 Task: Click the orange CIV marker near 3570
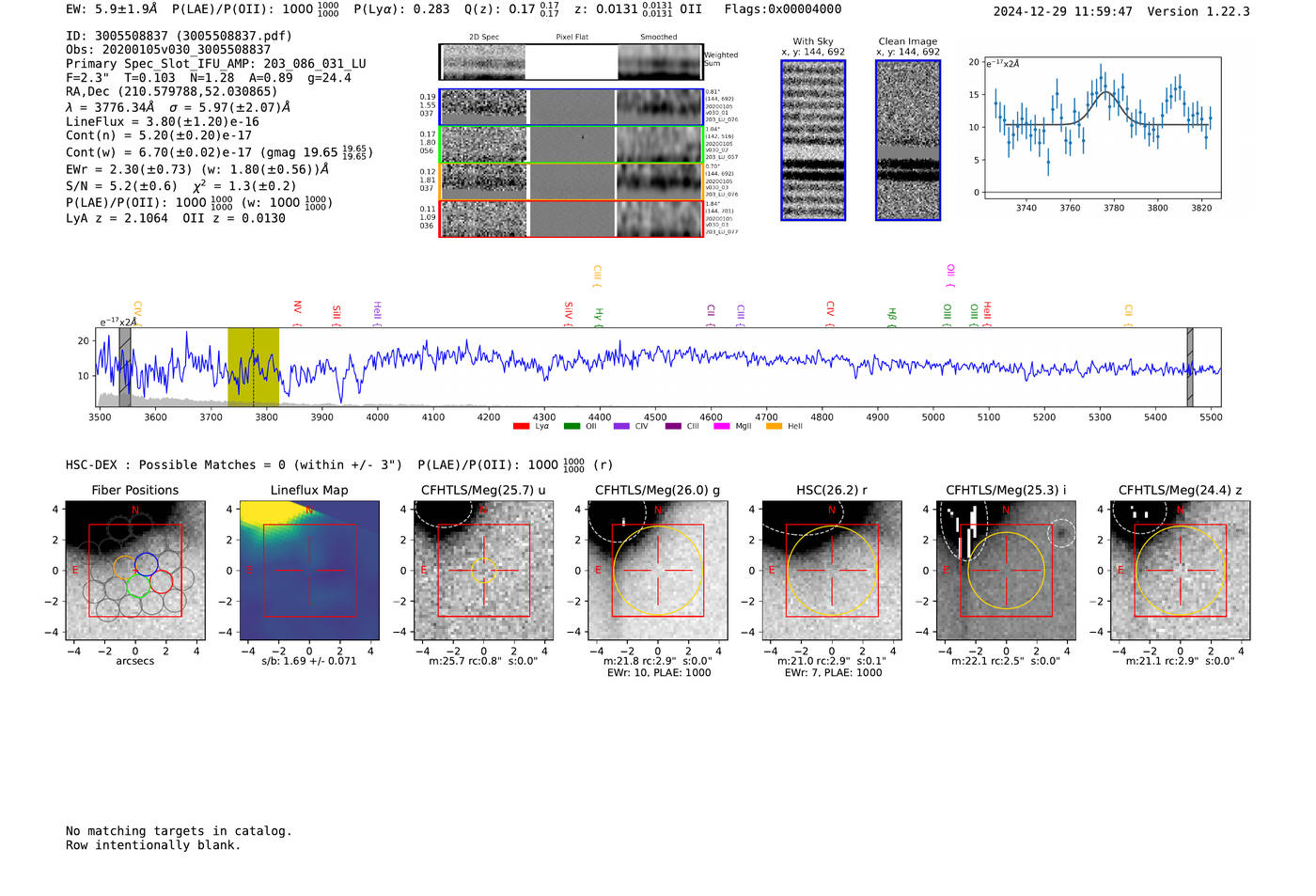tap(137, 314)
